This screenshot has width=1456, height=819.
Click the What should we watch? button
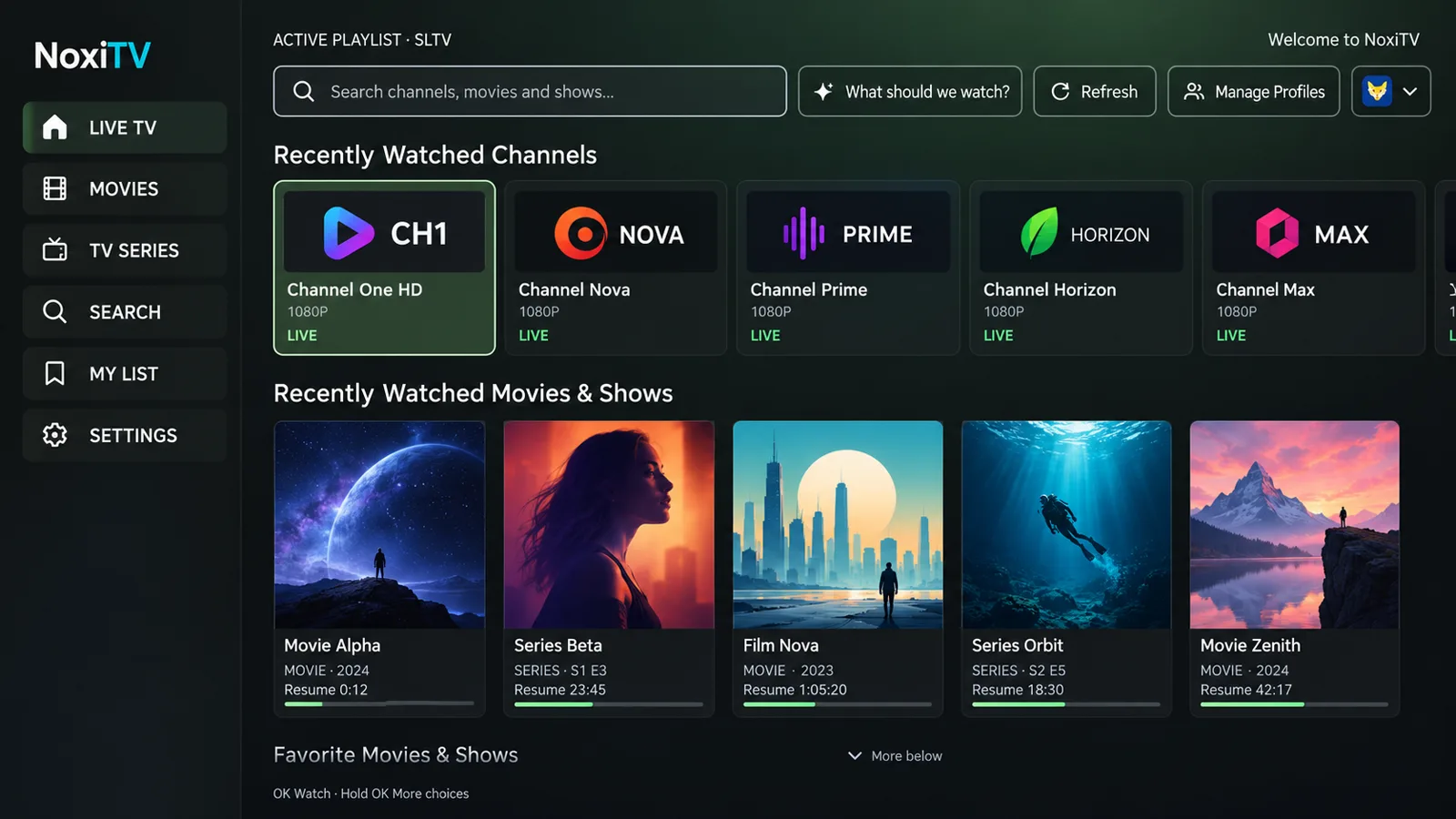tap(910, 91)
